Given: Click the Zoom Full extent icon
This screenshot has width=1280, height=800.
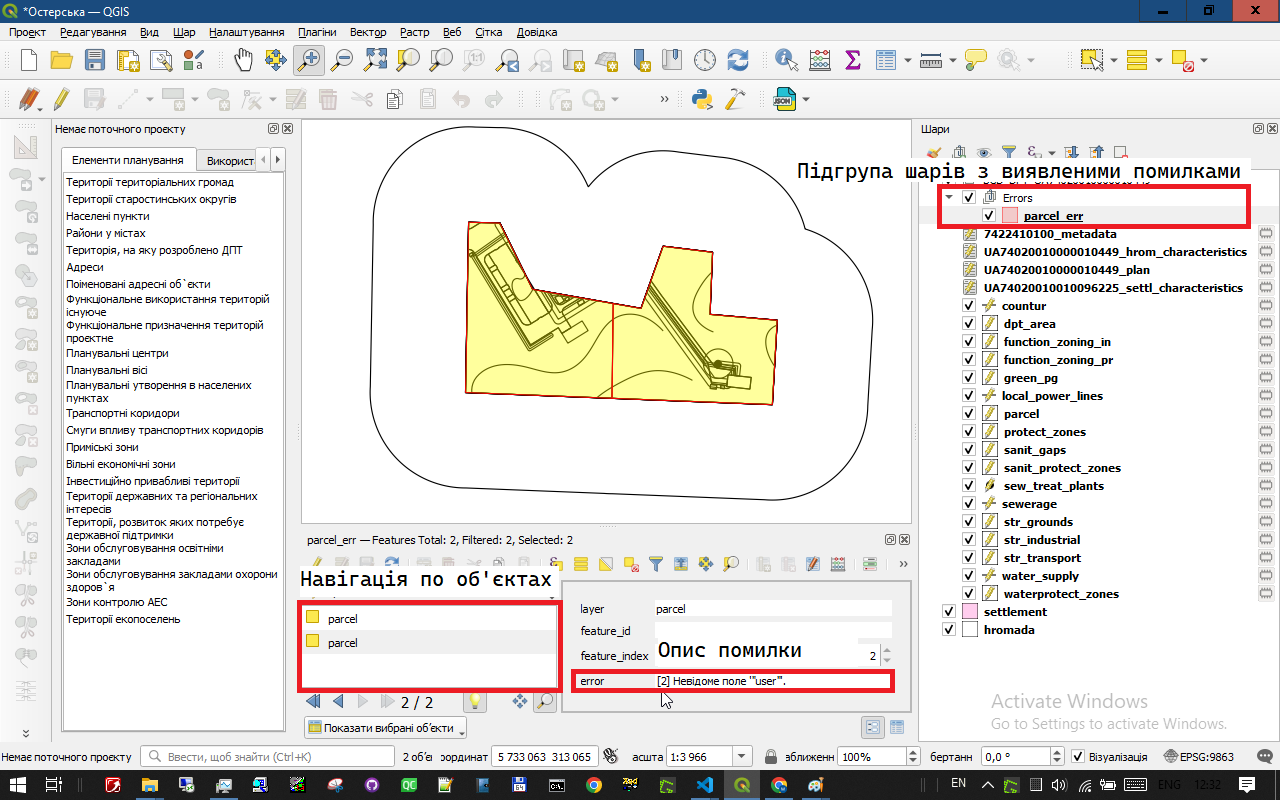Looking at the screenshot, I should [375, 60].
